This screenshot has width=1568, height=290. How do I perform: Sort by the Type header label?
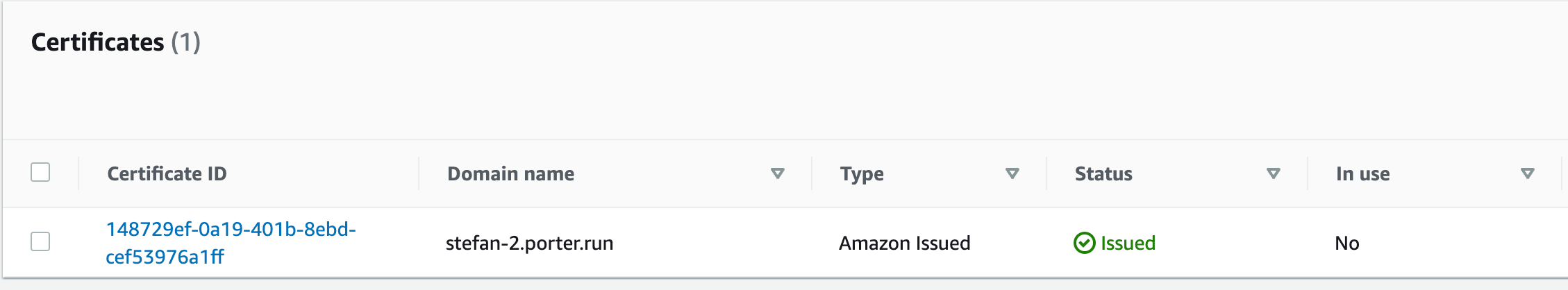[862, 174]
